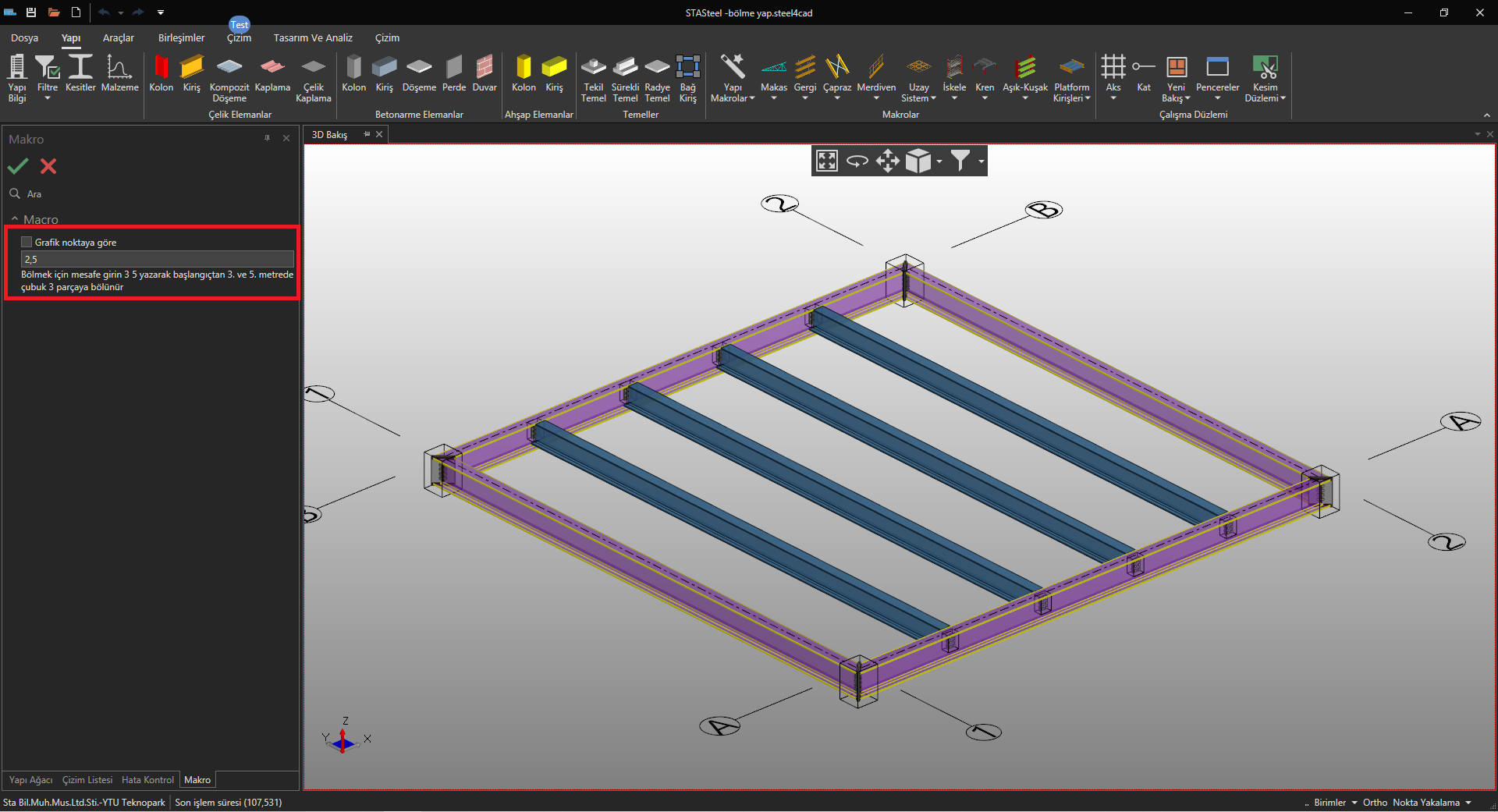Click the Nokta Yakalama status button
The image size is (1498, 812).
[x=1426, y=803]
